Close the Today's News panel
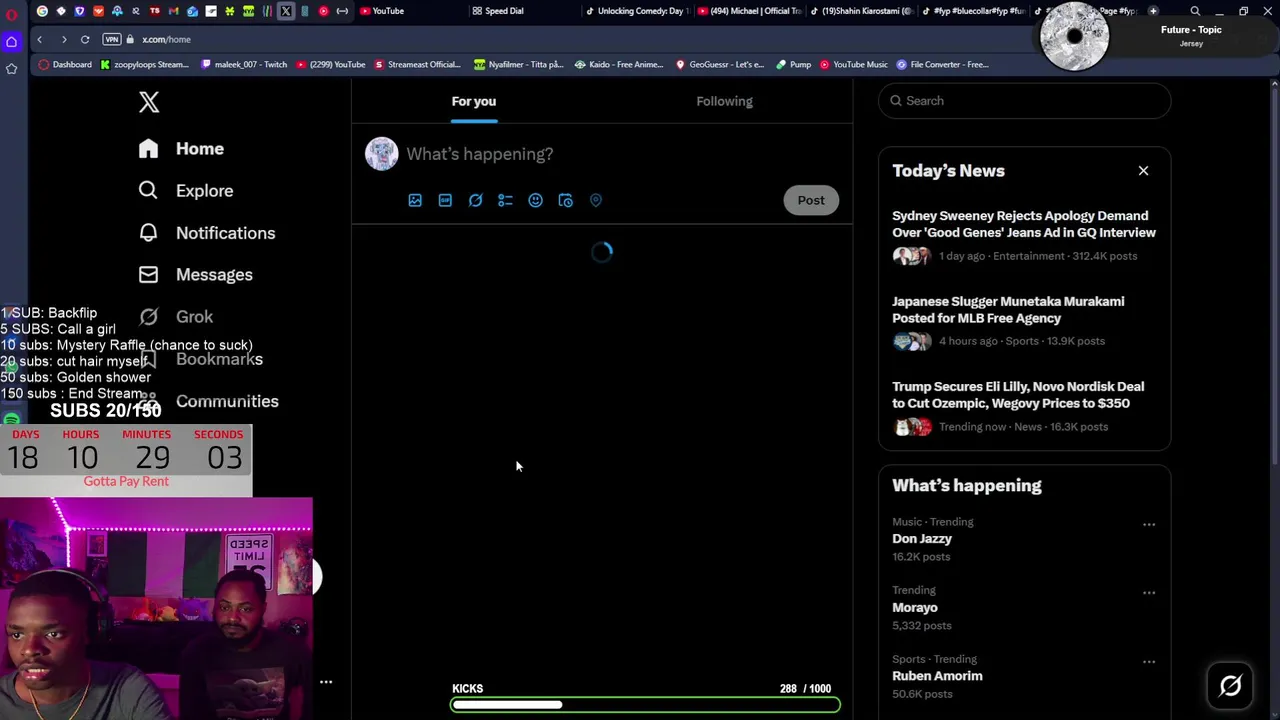 [x=1143, y=171]
